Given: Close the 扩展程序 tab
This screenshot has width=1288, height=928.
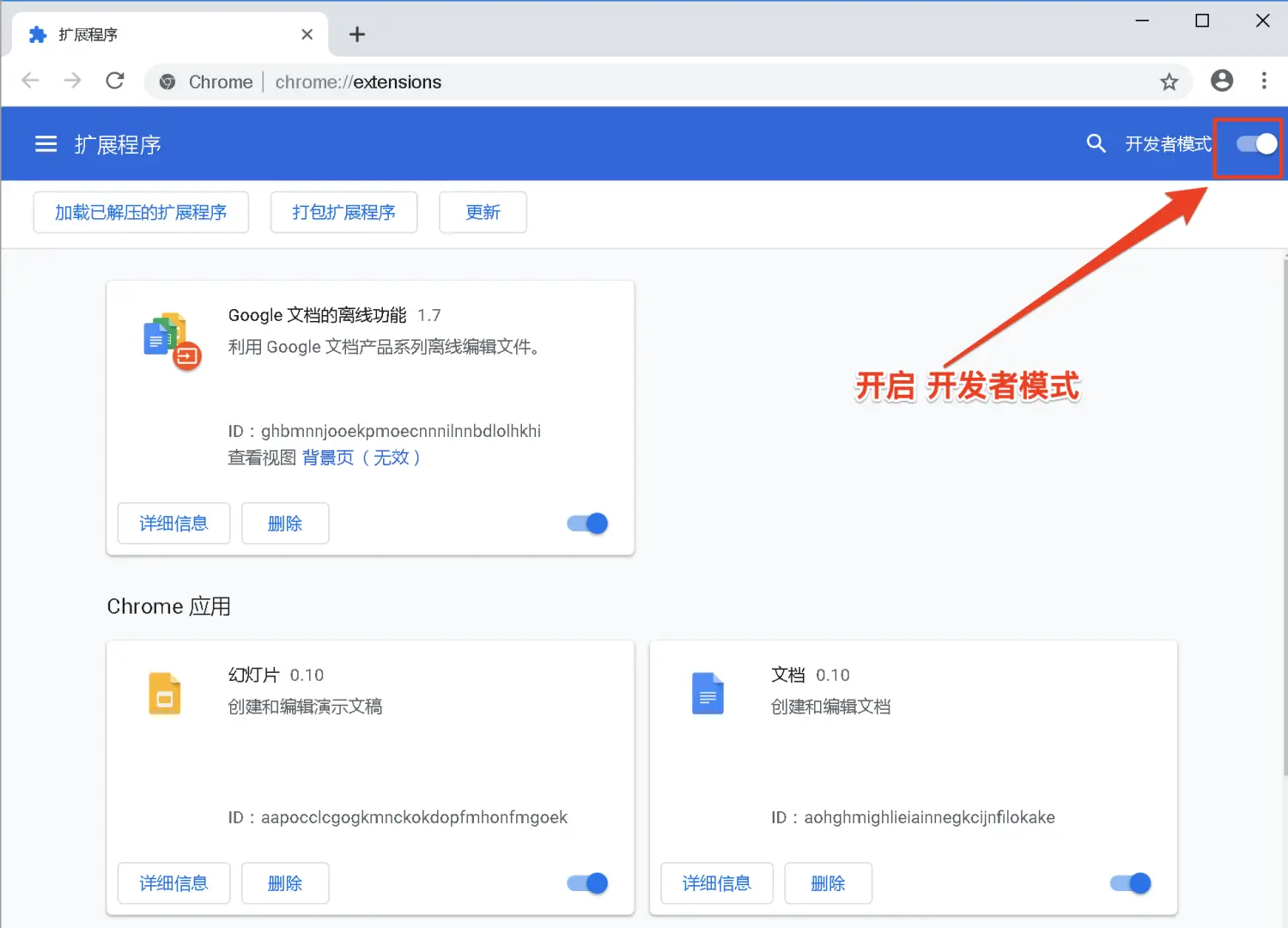Looking at the screenshot, I should [307, 34].
